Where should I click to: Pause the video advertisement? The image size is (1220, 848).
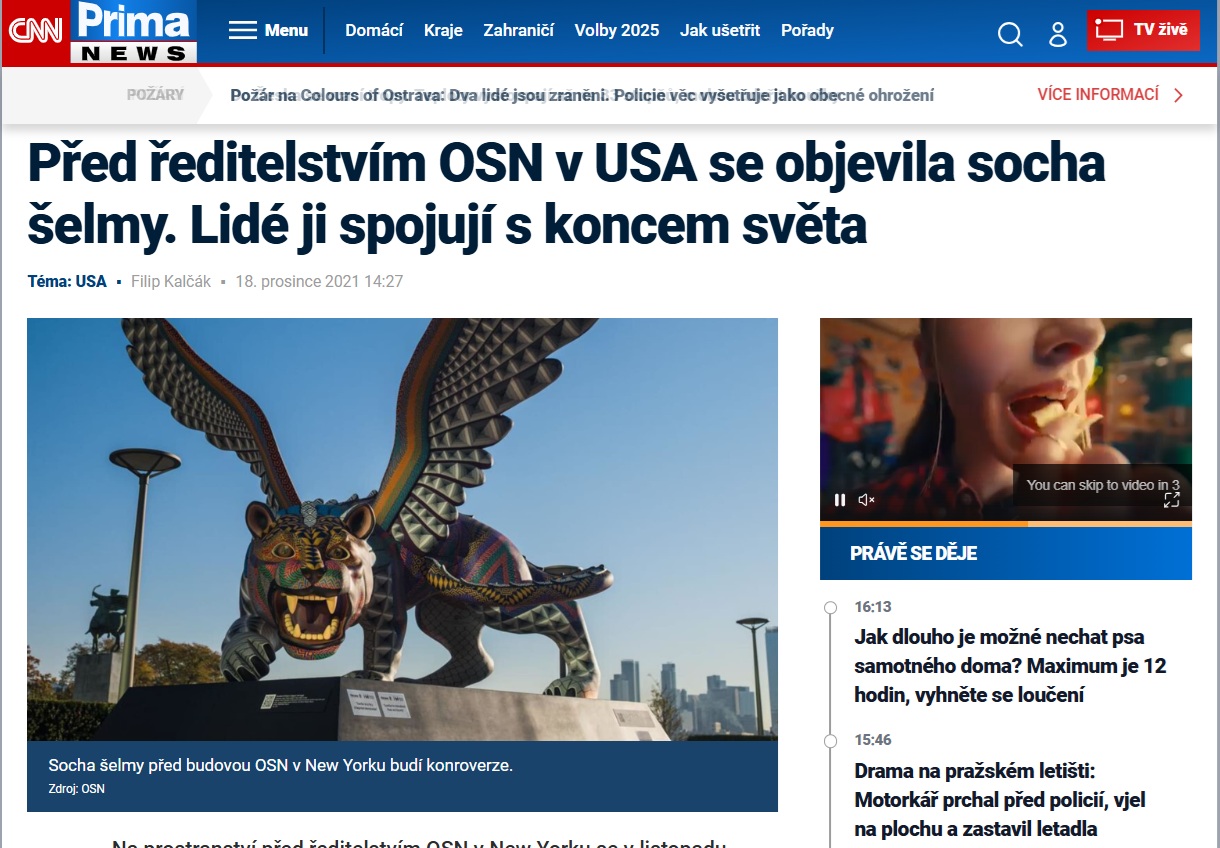tap(840, 500)
